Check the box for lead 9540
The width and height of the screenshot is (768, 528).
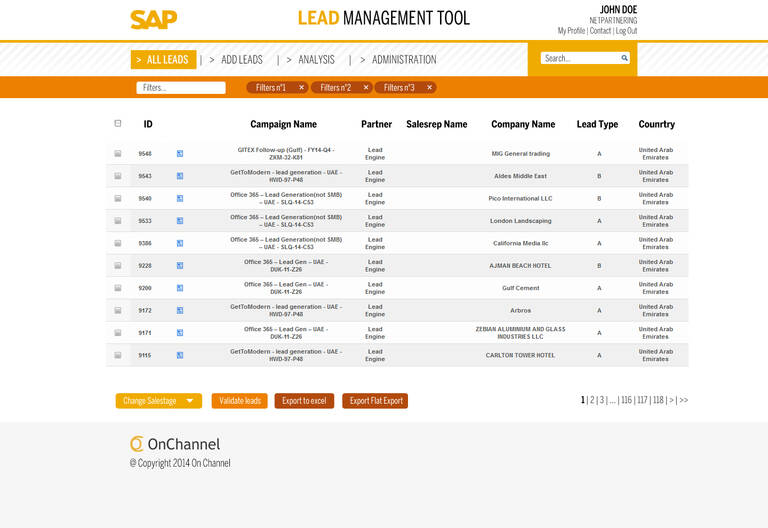click(x=118, y=198)
